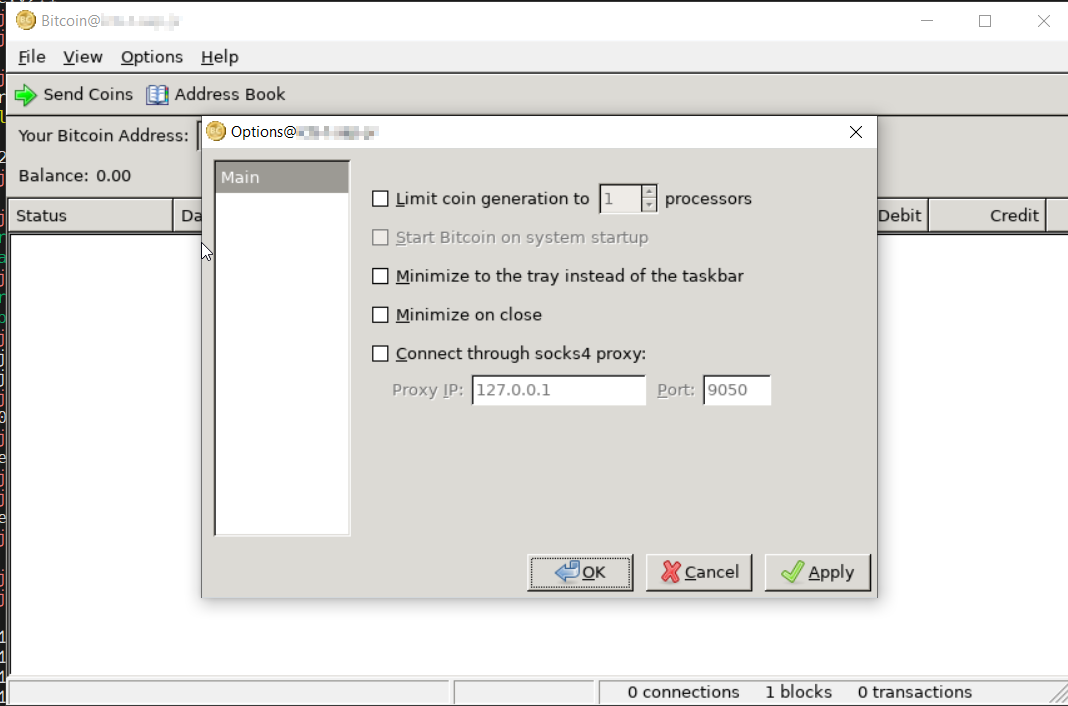Click inside the Proxy IP input field
The height and width of the screenshot is (706, 1068).
(557, 390)
